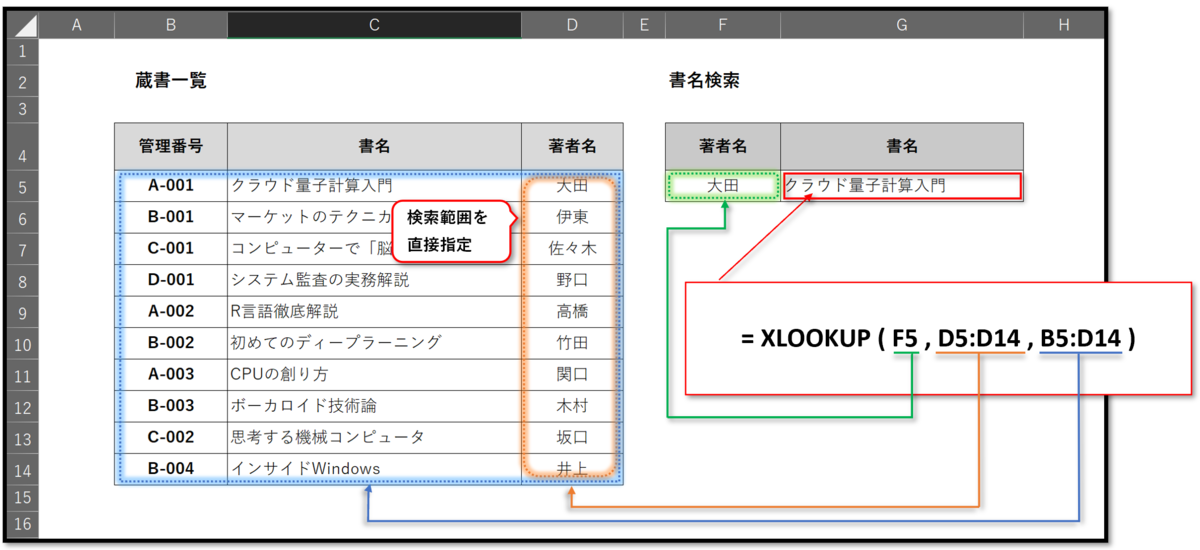Select row 16 header

(23, 523)
